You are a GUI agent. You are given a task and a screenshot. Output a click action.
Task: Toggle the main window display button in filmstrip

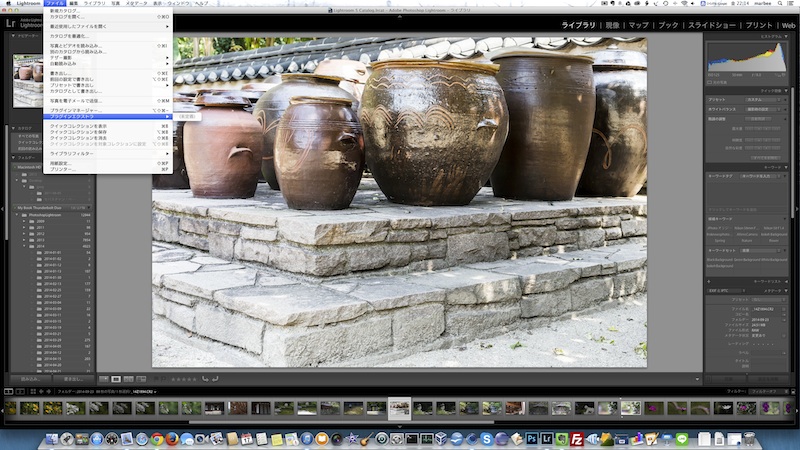coord(9,391)
